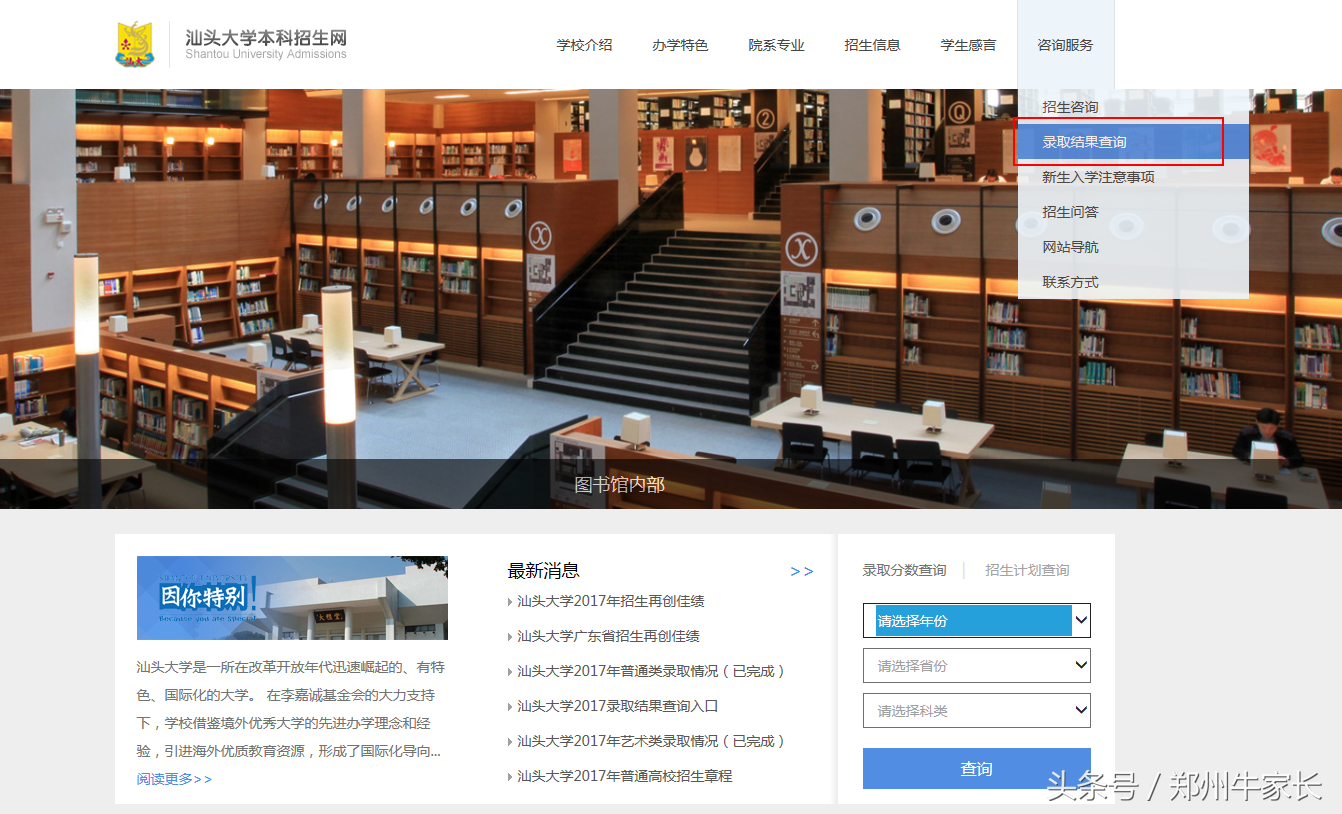Expand the 请选择省份 dropdown

coord(976,665)
